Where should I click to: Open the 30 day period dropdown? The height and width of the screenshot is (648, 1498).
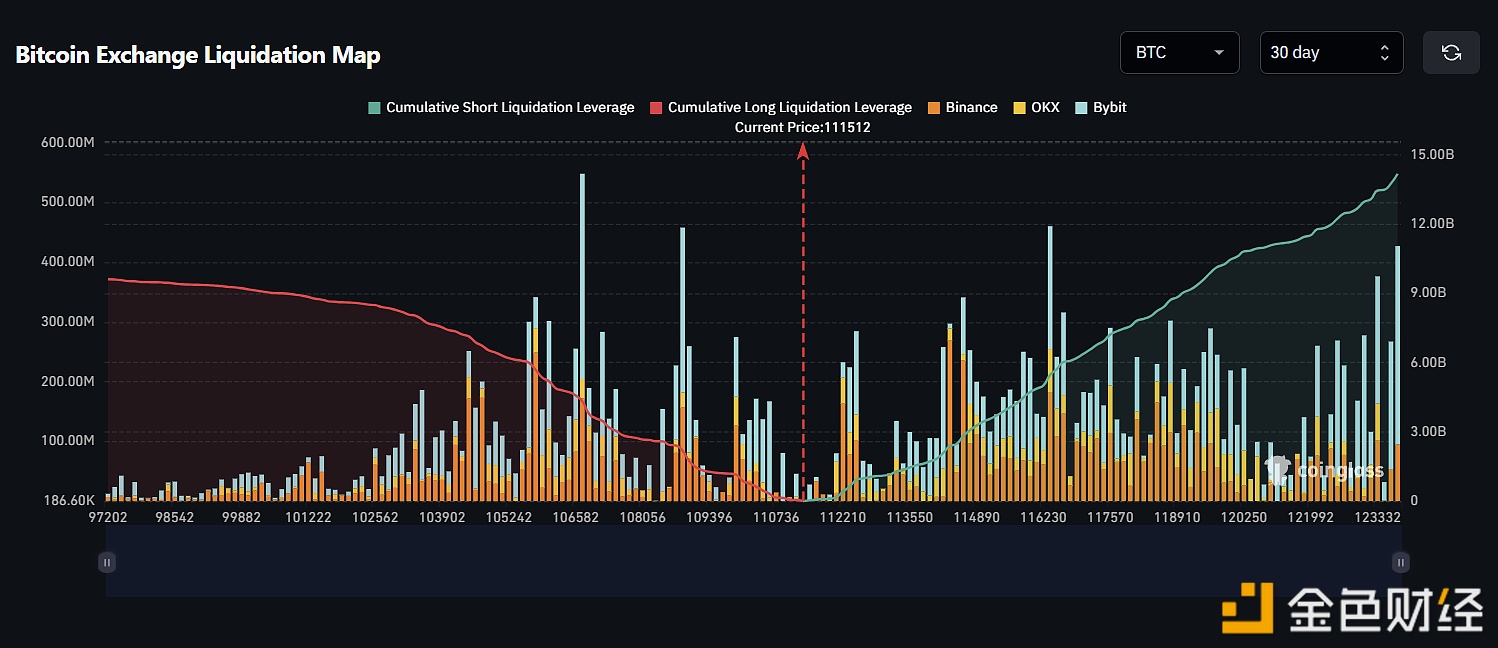1330,53
